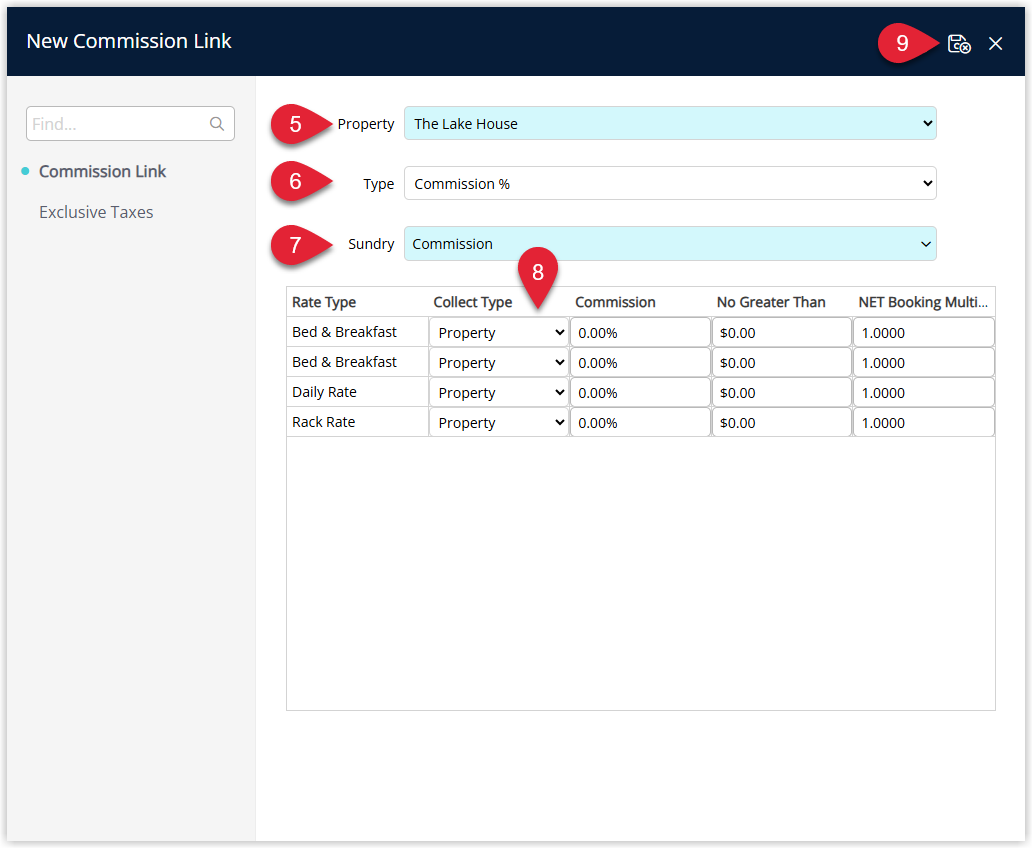
Task: Close the New Commission Link dialog
Action: pyautogui.click(x=995, y=44)
